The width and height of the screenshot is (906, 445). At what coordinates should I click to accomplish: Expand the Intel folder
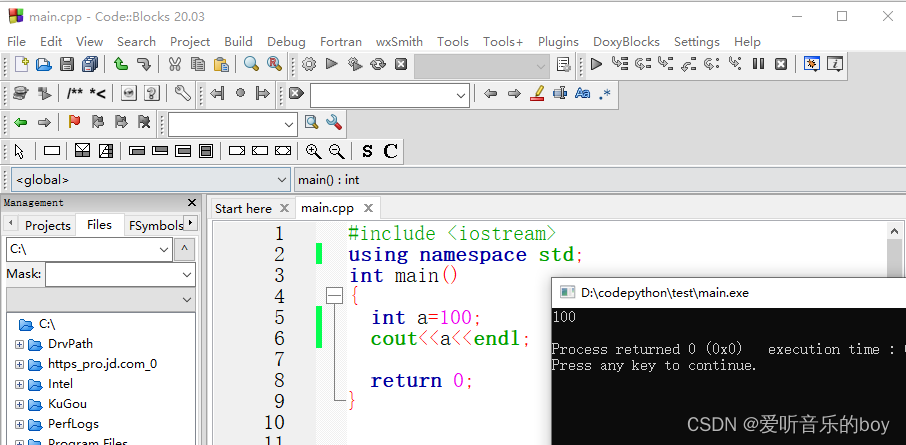19,384
